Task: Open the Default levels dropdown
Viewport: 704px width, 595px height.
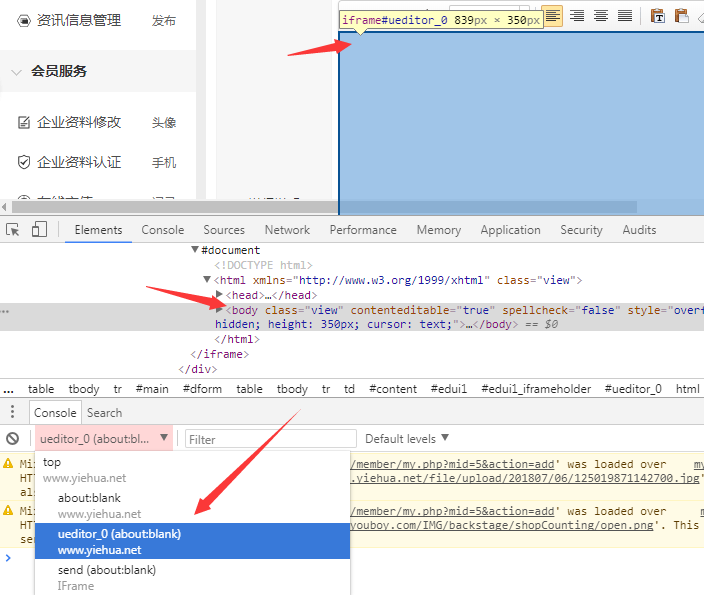Action: pyautogui.click(x=407, y=439)
